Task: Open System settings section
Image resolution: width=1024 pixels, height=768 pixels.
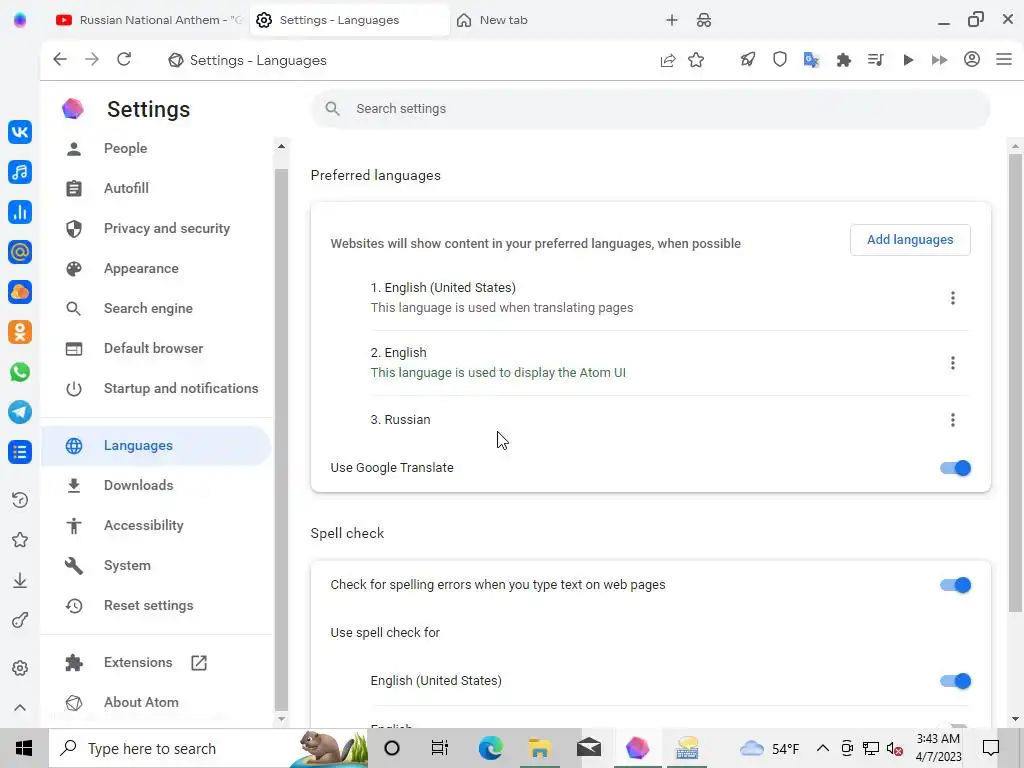Action: pos(156,565)
